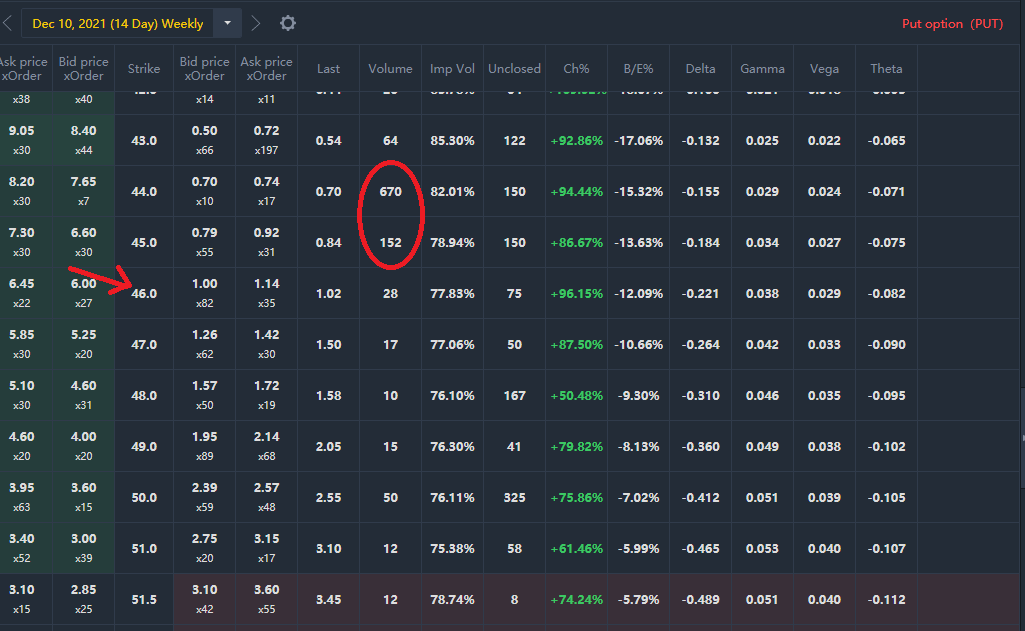
Task: Sort by Theta column header
Action: [886, 69]
